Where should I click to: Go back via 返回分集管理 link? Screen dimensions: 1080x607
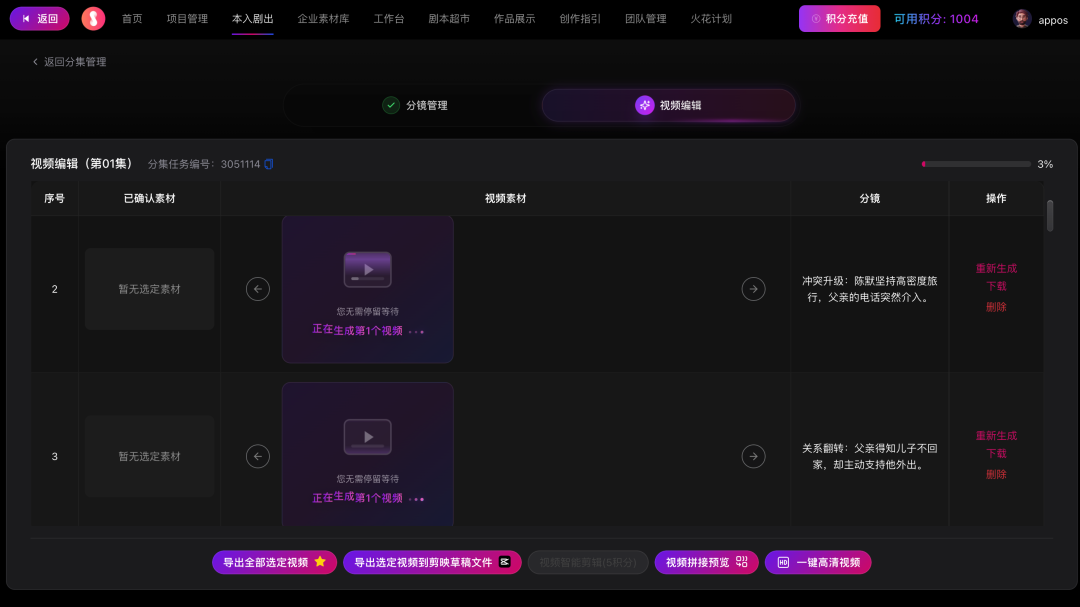[69, 62]
